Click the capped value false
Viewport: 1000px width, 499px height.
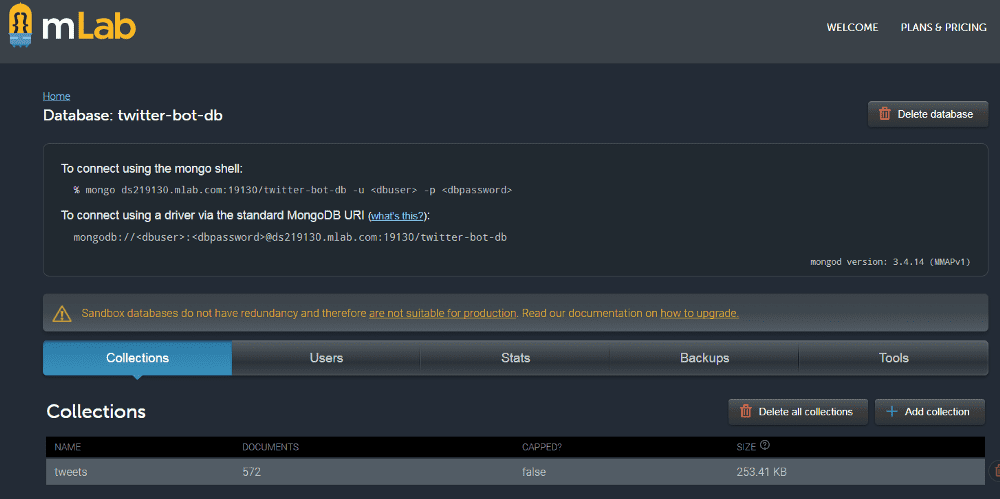pos(534,472)
